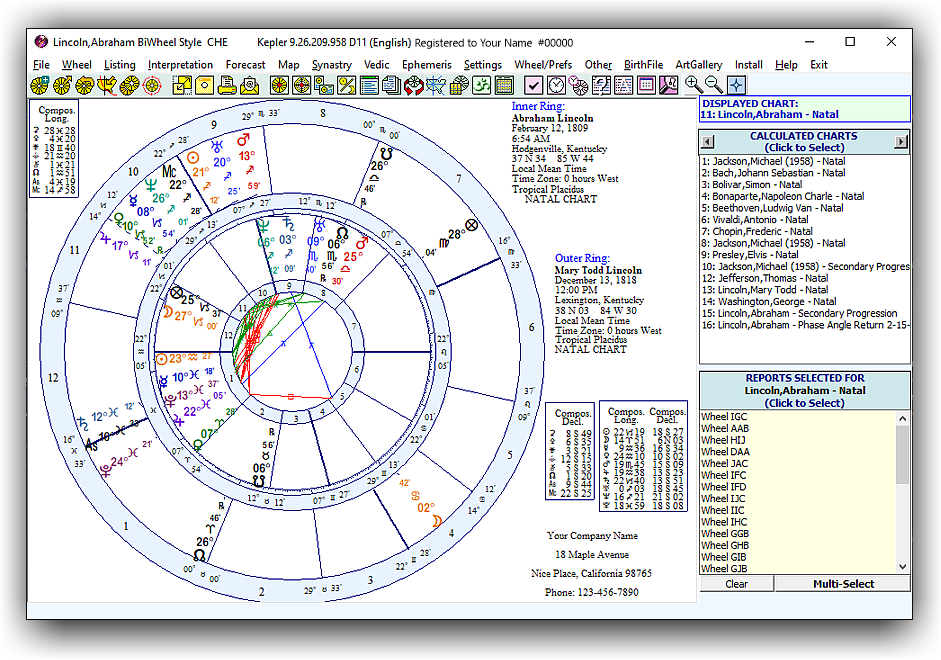Click the blue four-point star icon
Viewport: 941px width, 660px height.
tap(736, 86)
